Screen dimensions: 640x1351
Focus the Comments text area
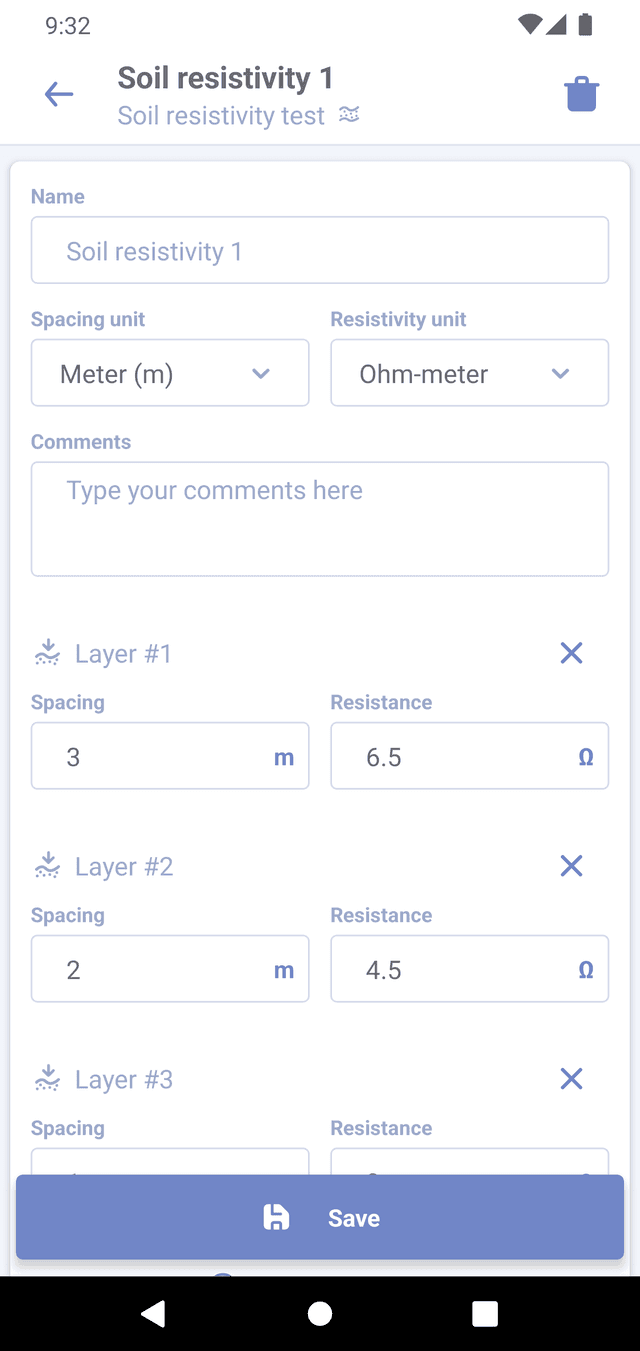coord(320,518)
